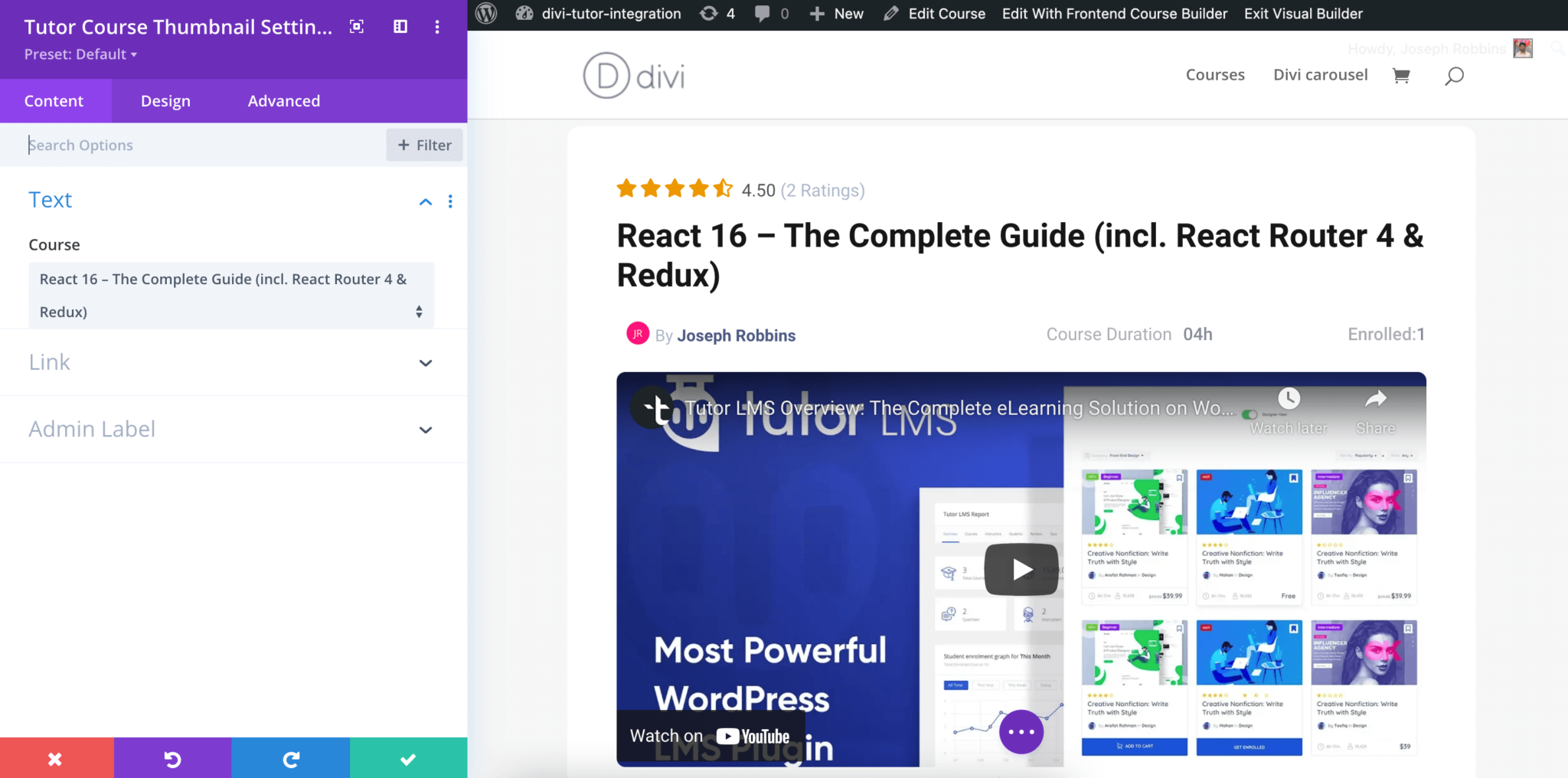Redo the change in settings panel
The height and width of the screenshot is (778, 1568).
tap(291, 758)
